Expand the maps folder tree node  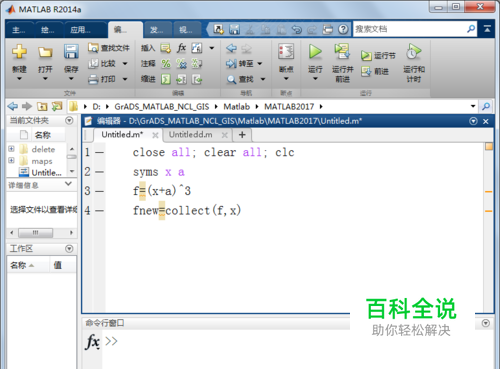(11, 161)
